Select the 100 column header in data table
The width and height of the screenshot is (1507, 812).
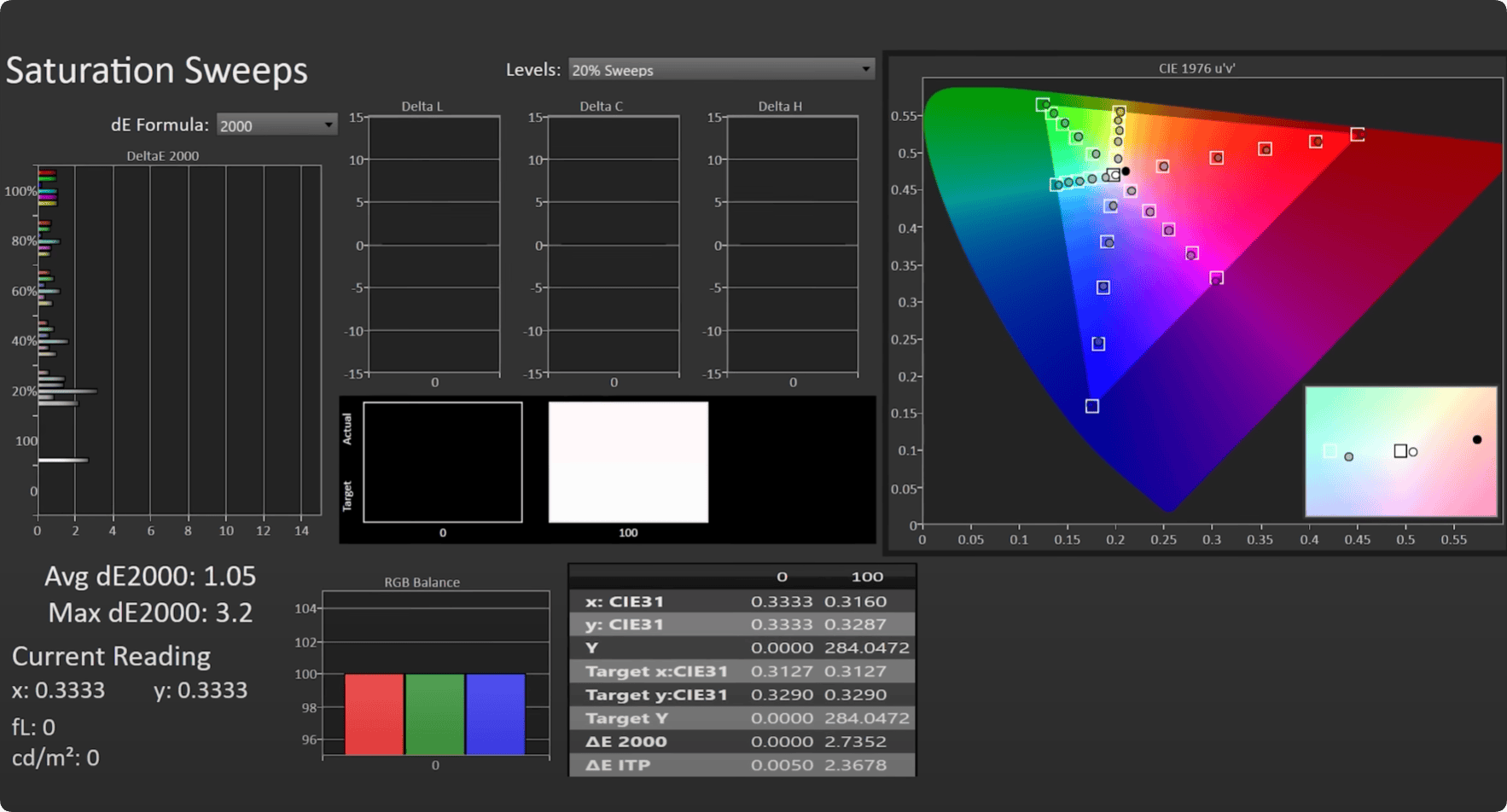tap(866, 577)
